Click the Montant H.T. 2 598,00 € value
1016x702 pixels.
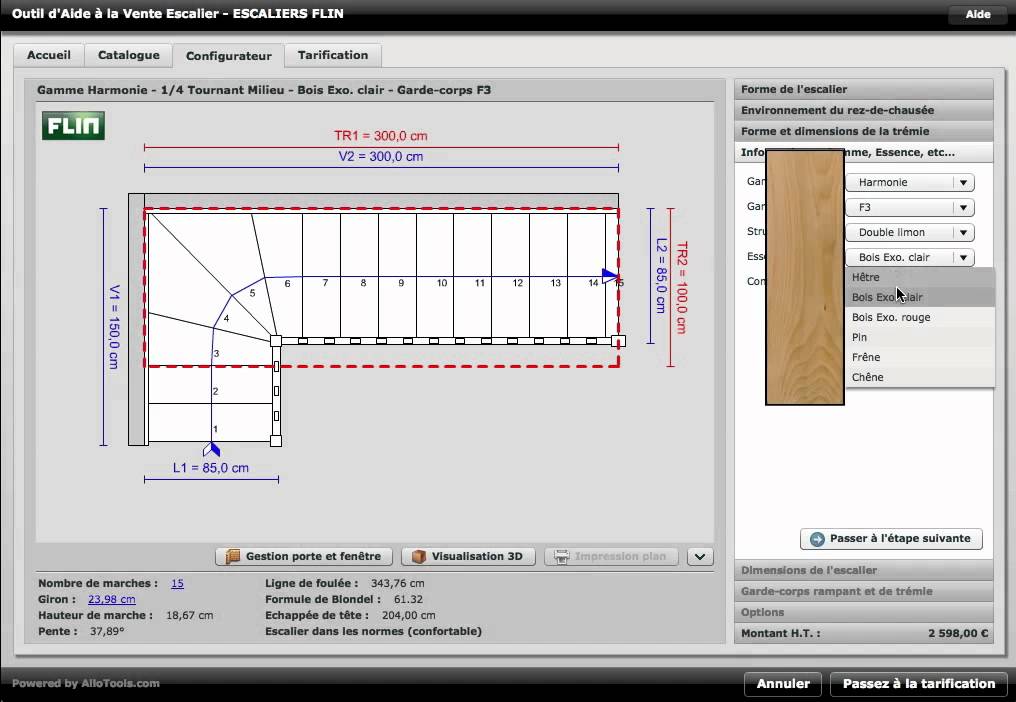(x=958, y=633)
